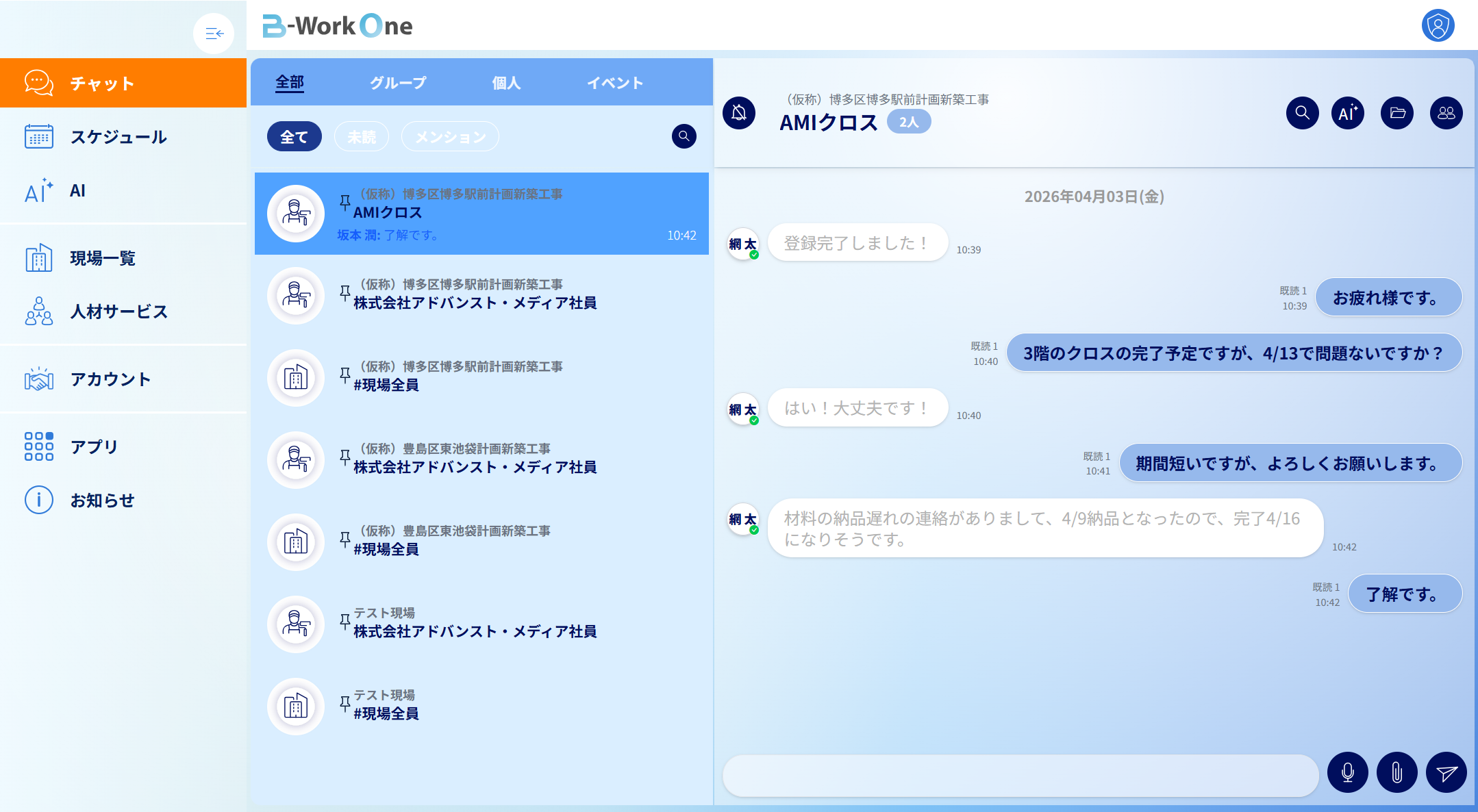Viewport: 1478px width, 812px height.
Task: Search chat list with magnifier icon
Action: [x=684, y=136]
